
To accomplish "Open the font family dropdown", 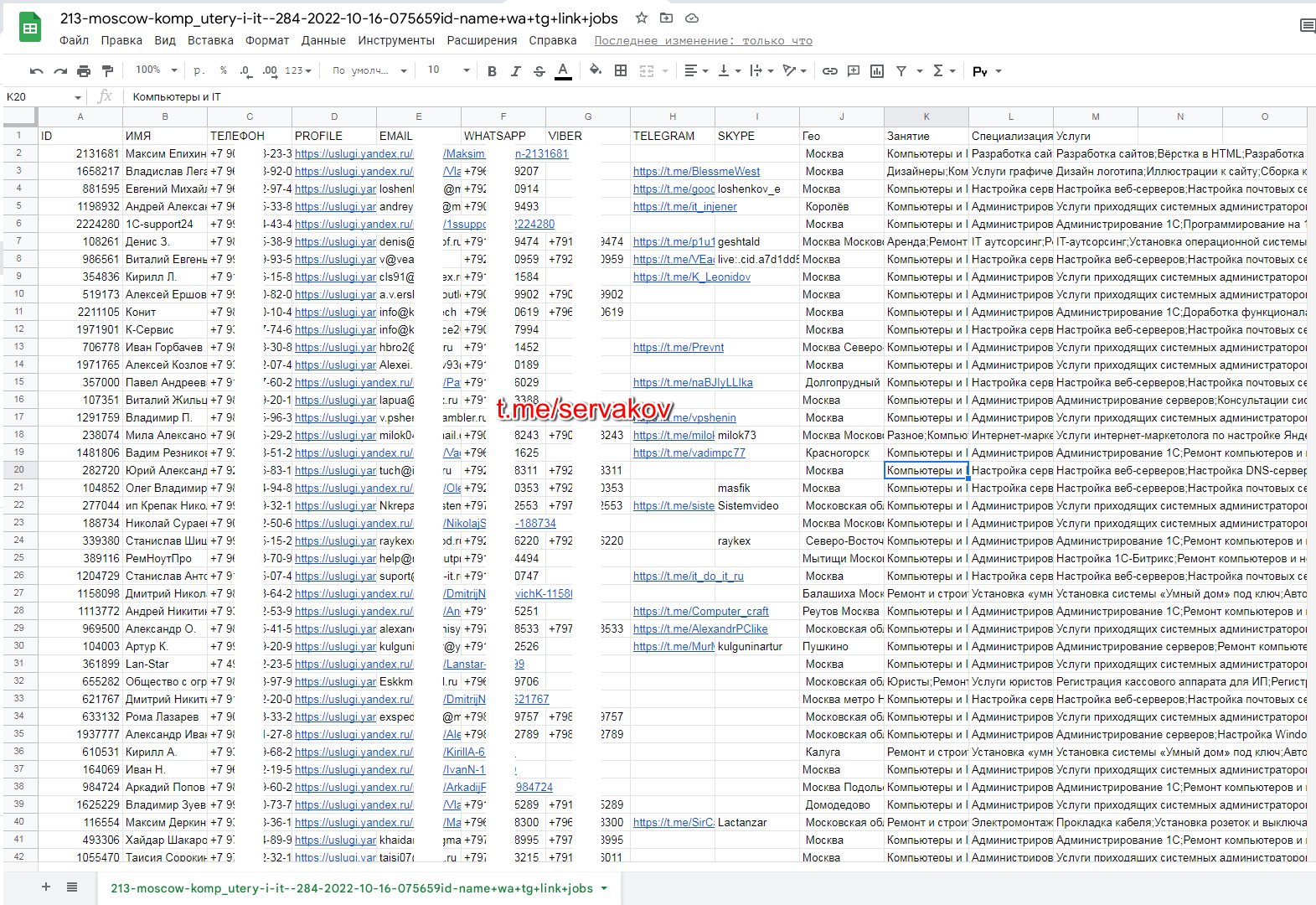I will pyautogui.click(x=369, y=71).
